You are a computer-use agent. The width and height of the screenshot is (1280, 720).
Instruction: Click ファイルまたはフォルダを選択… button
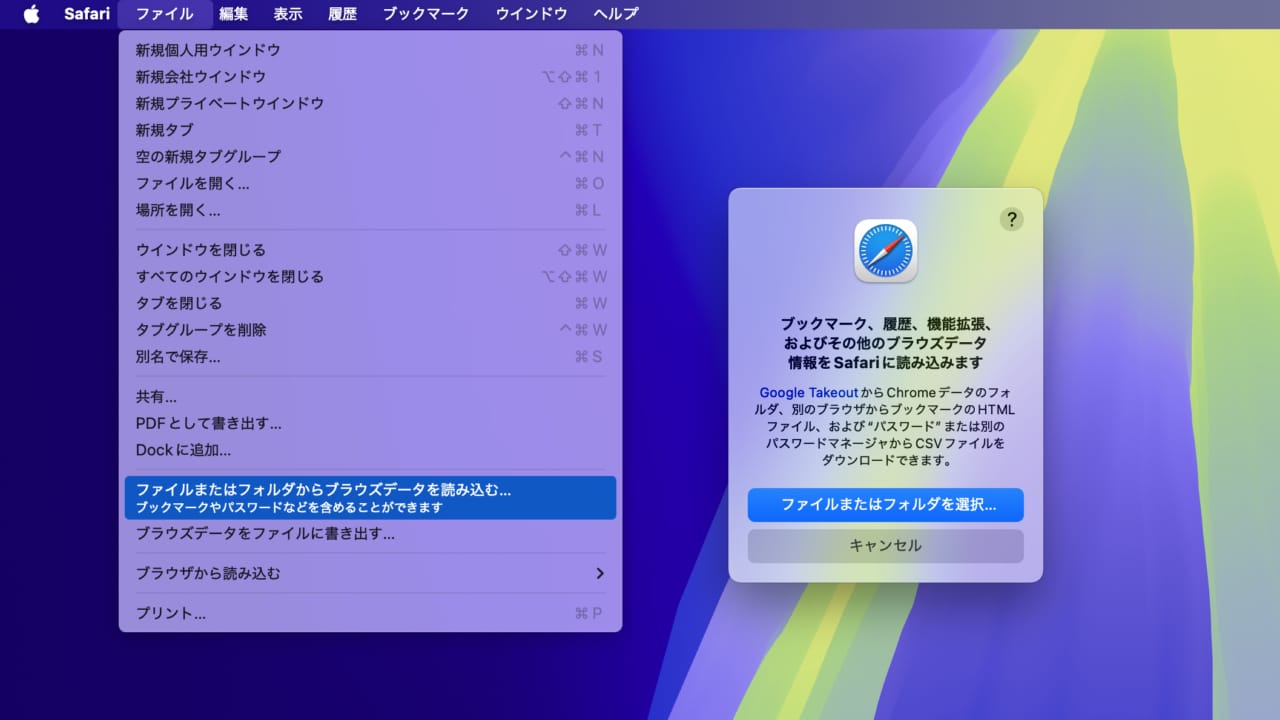tap(885, 505)
